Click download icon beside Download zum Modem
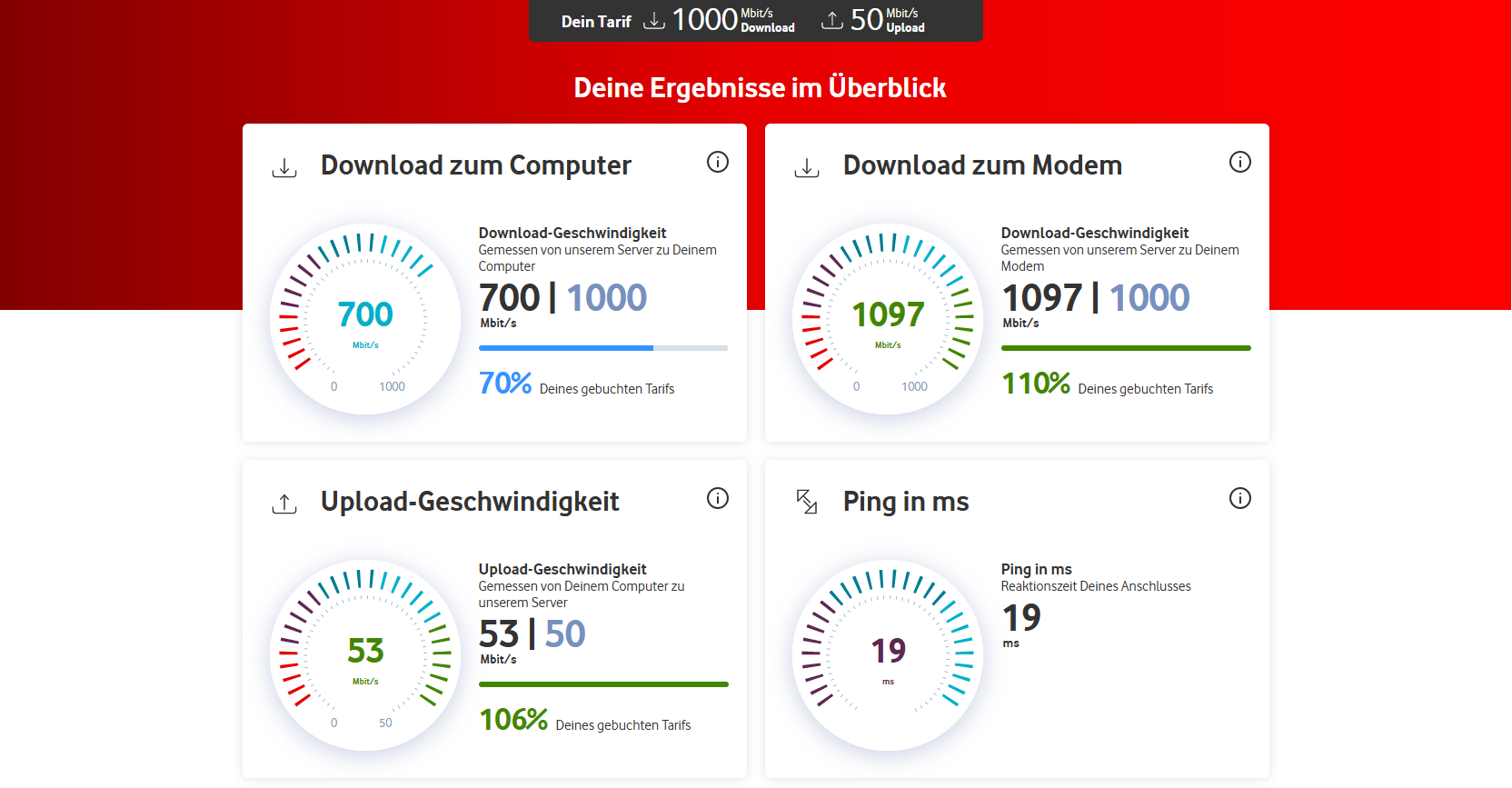The width and height of the screenshot is (1512, 788). tap(807, 167)
